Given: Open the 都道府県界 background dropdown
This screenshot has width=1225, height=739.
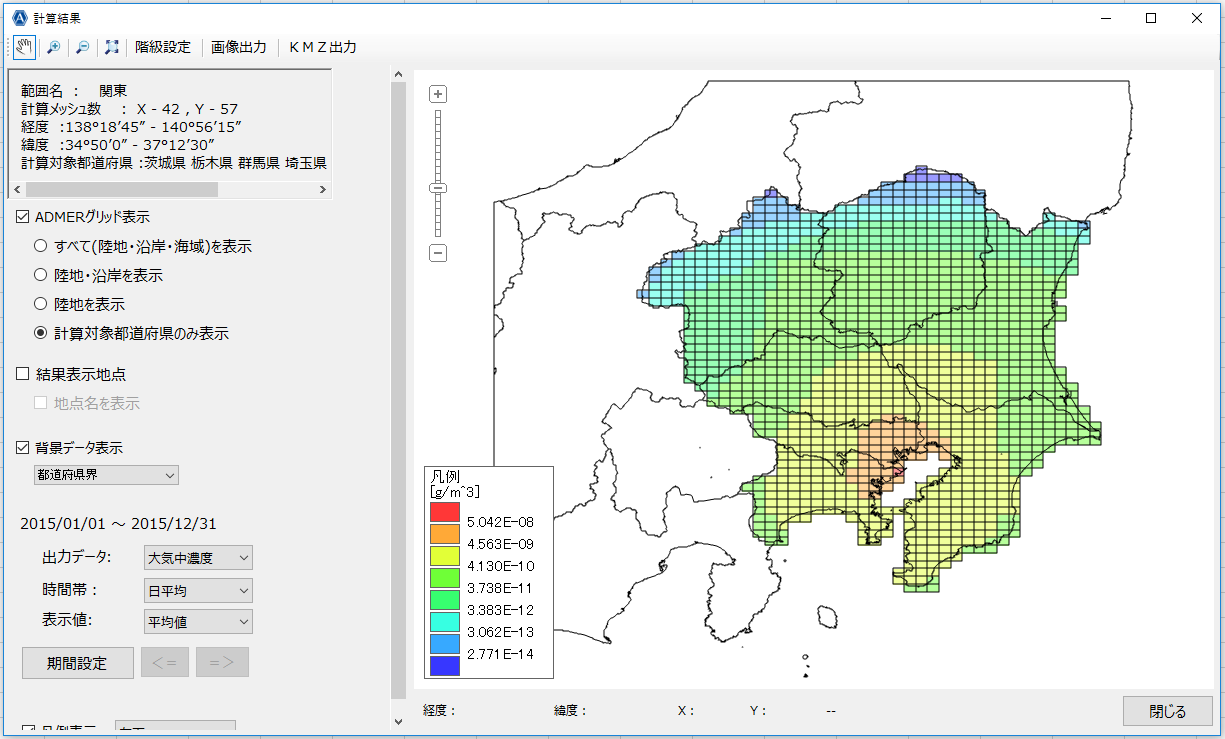Looking at the screenshot, I should [x=106, y=474].
